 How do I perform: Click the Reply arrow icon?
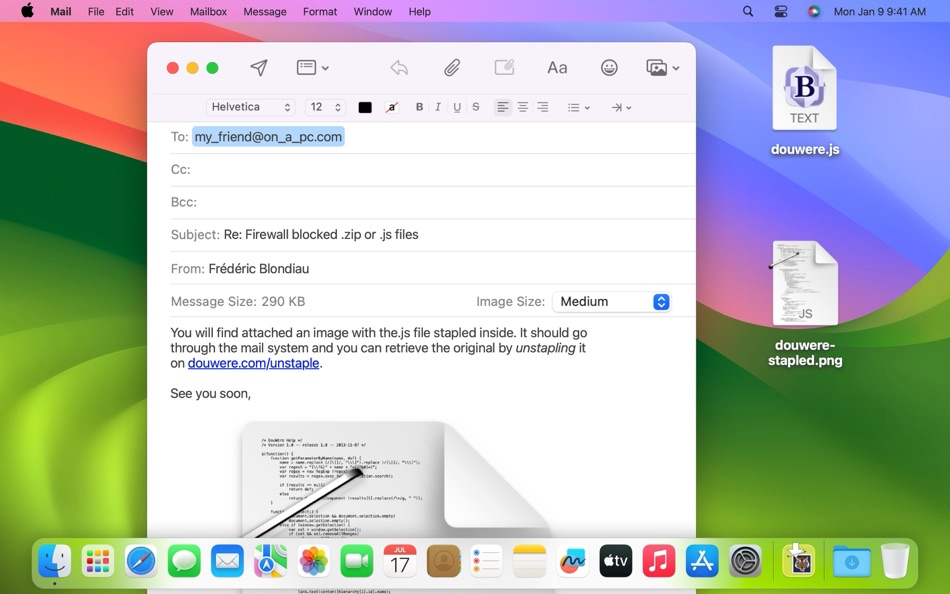pyautogui.click(x=399, y=67)
